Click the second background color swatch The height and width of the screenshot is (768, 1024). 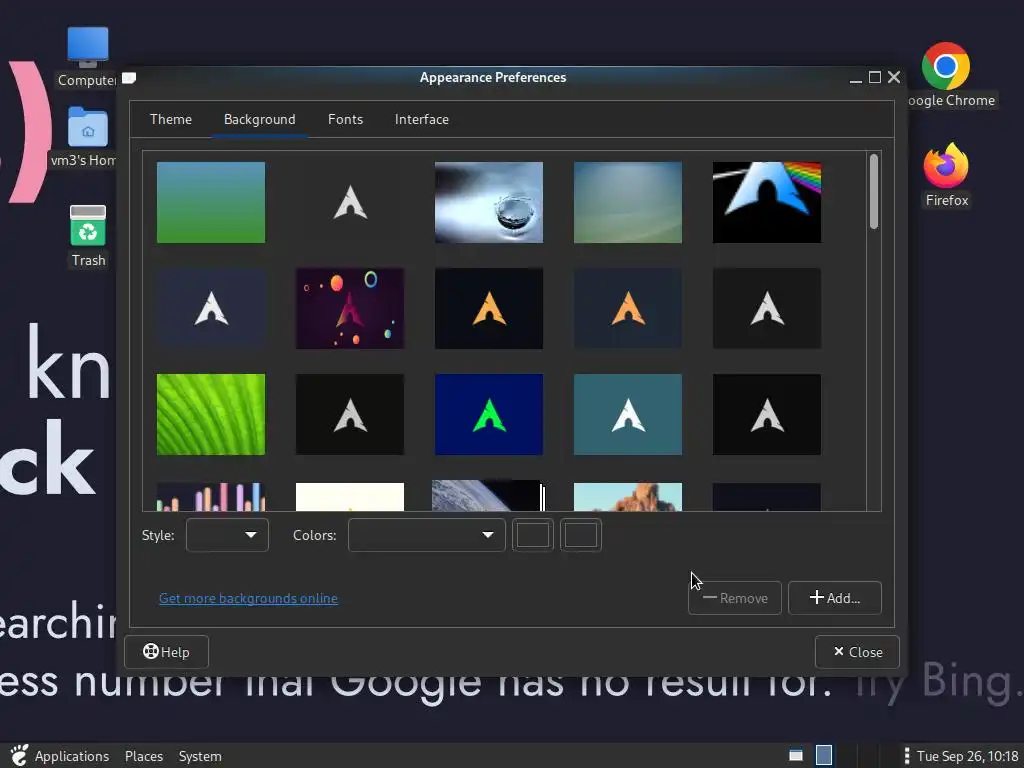[581, 535]
